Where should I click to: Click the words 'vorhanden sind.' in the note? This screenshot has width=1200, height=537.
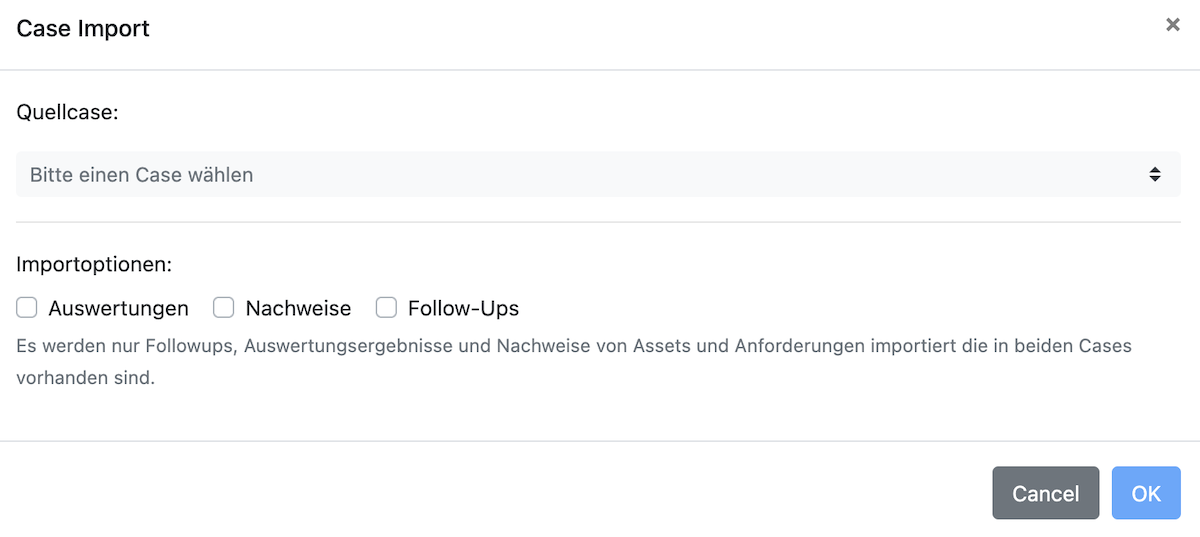coord(85,380)
